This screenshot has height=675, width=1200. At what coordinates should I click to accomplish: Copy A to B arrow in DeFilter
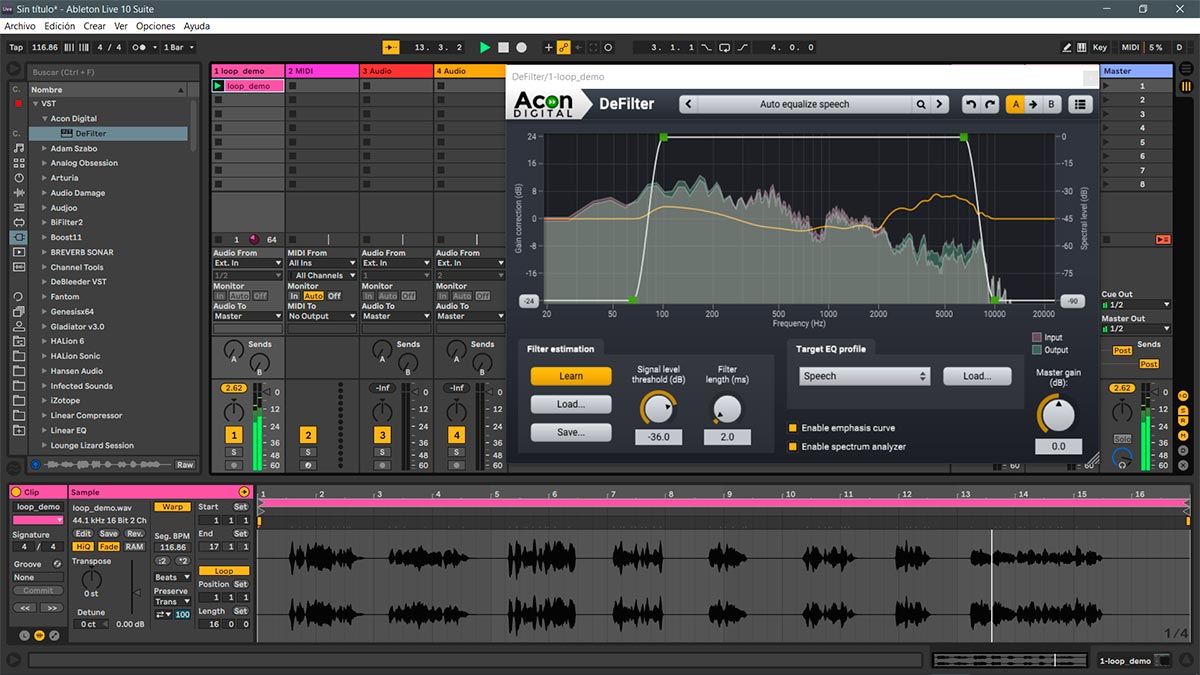(1033, 104)
